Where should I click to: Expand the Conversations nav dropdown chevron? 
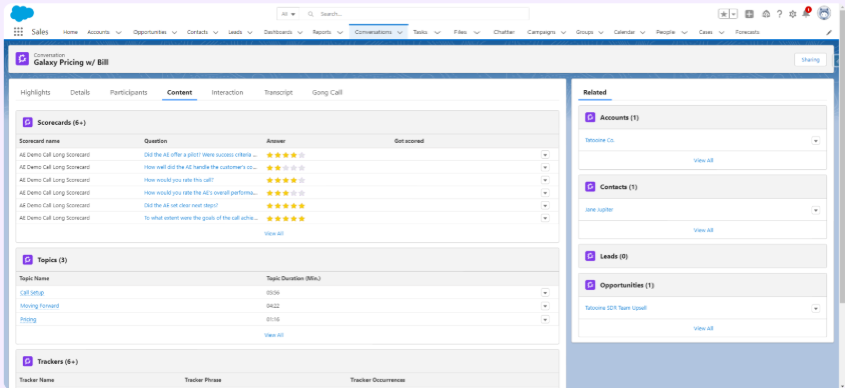point(400,32)
